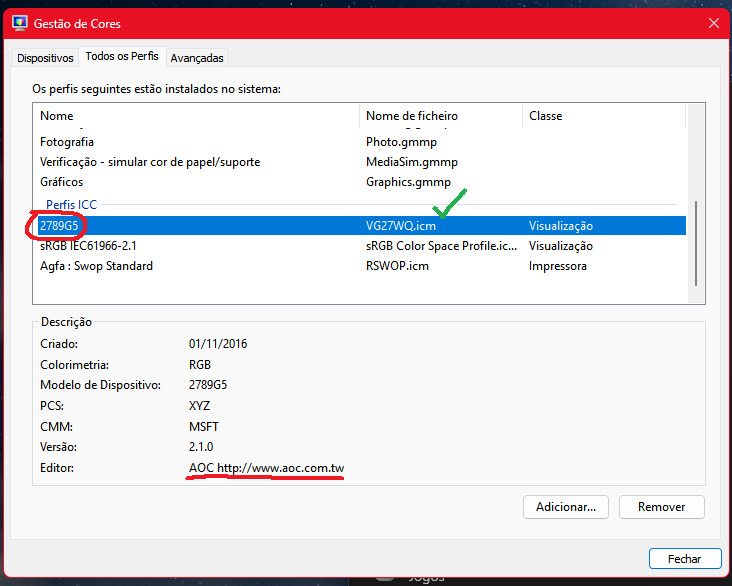
Task: Click the Perfis ICC group header
Action: click(71, 205)
